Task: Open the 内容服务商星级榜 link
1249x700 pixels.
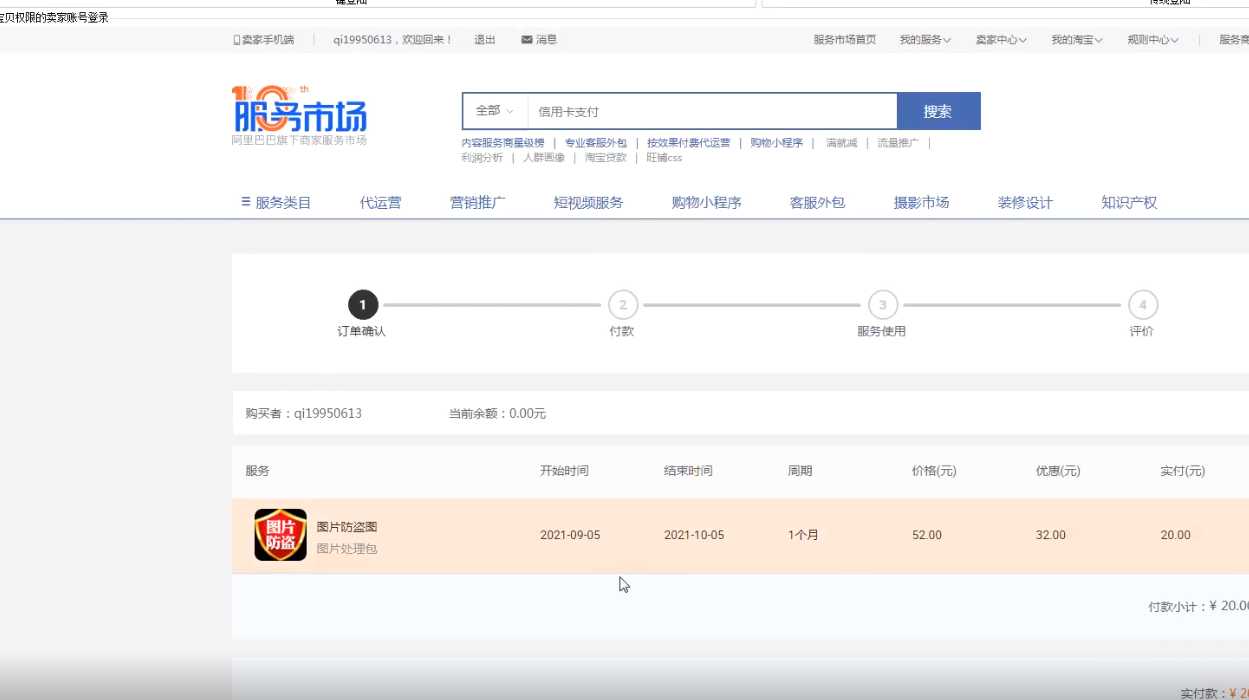Action: click(503, 143)
